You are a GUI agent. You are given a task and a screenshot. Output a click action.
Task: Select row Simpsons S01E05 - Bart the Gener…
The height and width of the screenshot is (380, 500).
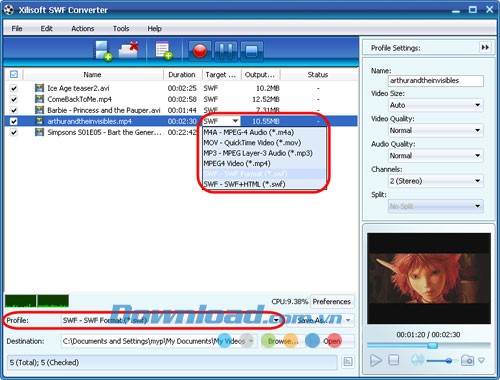click(x=180, y=132)
